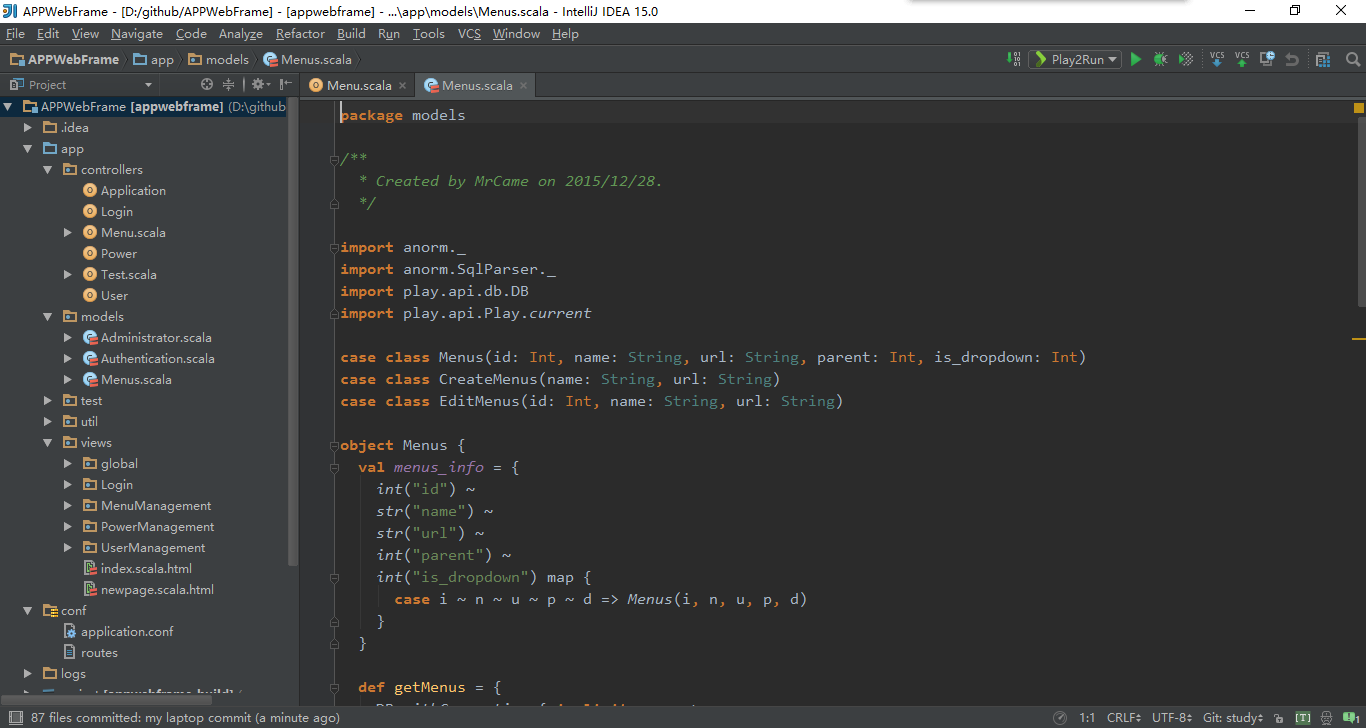This screenshot has width=1366, height=728.
Task: Expand the Administrator.scala node
Action: (68, 338)
